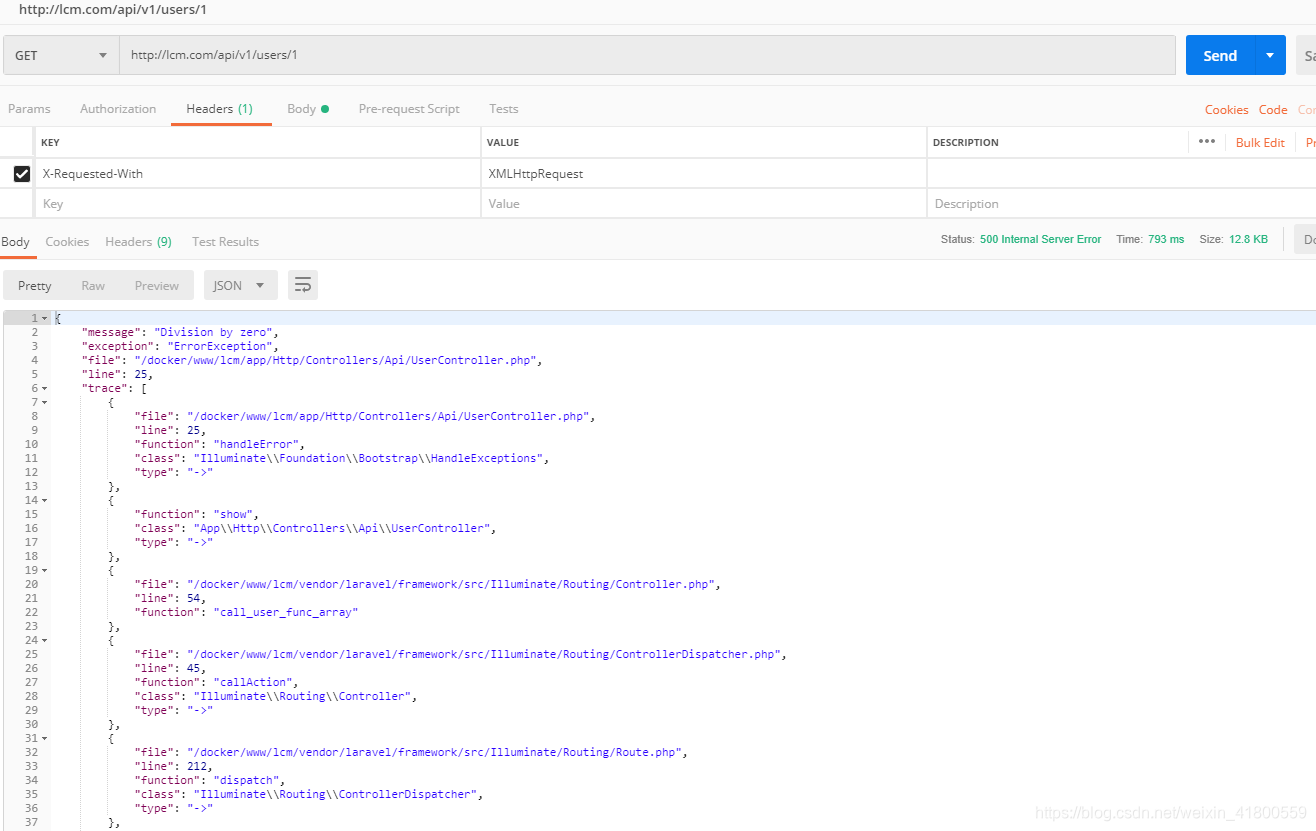Click the Send button
Screen dimensions: 1316x831
pos(1220,55)
